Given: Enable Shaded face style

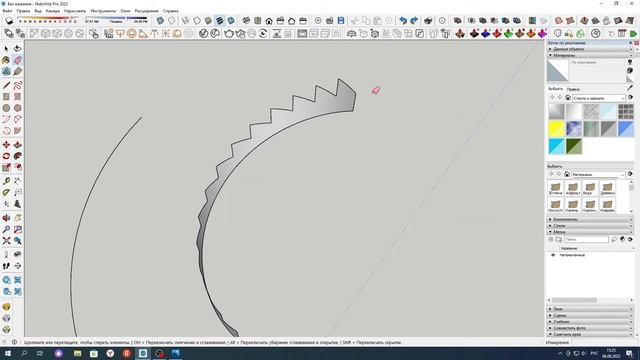Looking at the screenshot, I should pyautogui.click(x=209, y=20).
